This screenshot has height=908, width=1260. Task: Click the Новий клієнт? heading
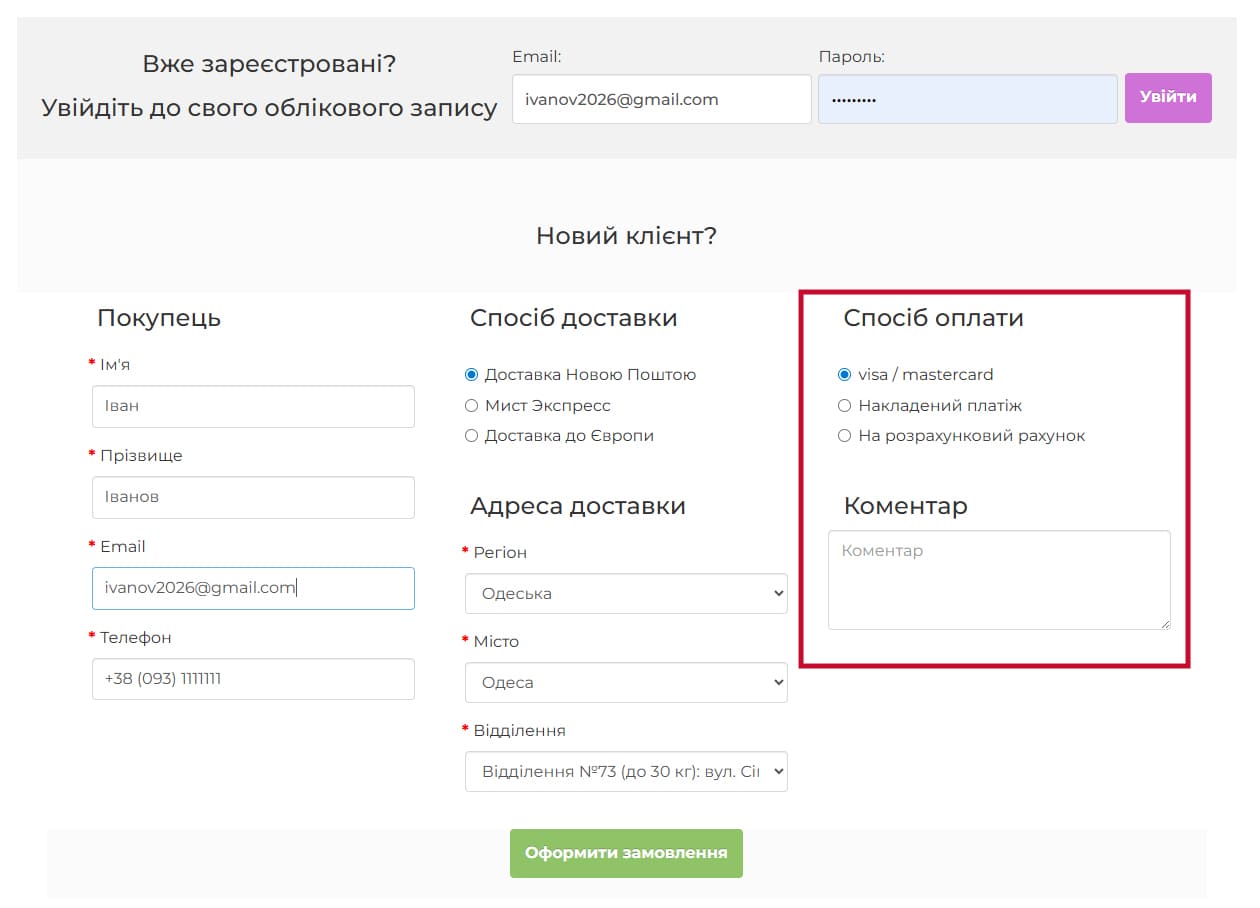tap(626, 236)
